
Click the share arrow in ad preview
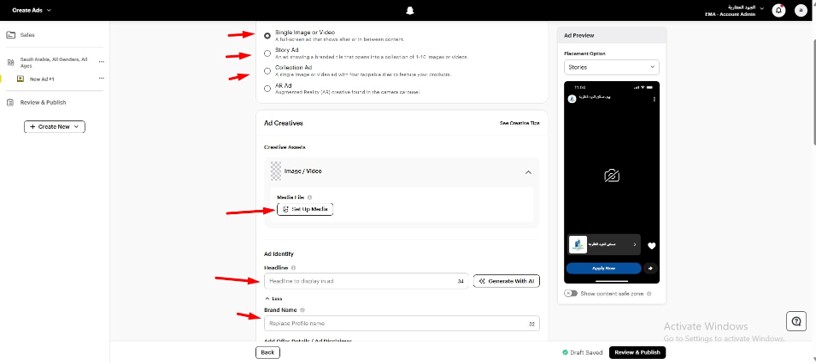click(x=651, y=268)
